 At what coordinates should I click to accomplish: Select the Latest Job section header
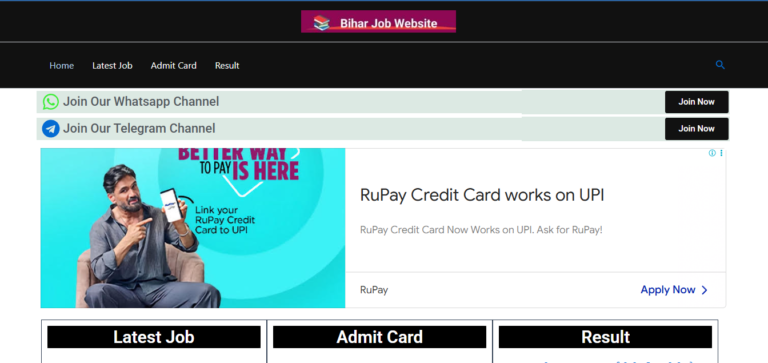click(x=154, y=337)
